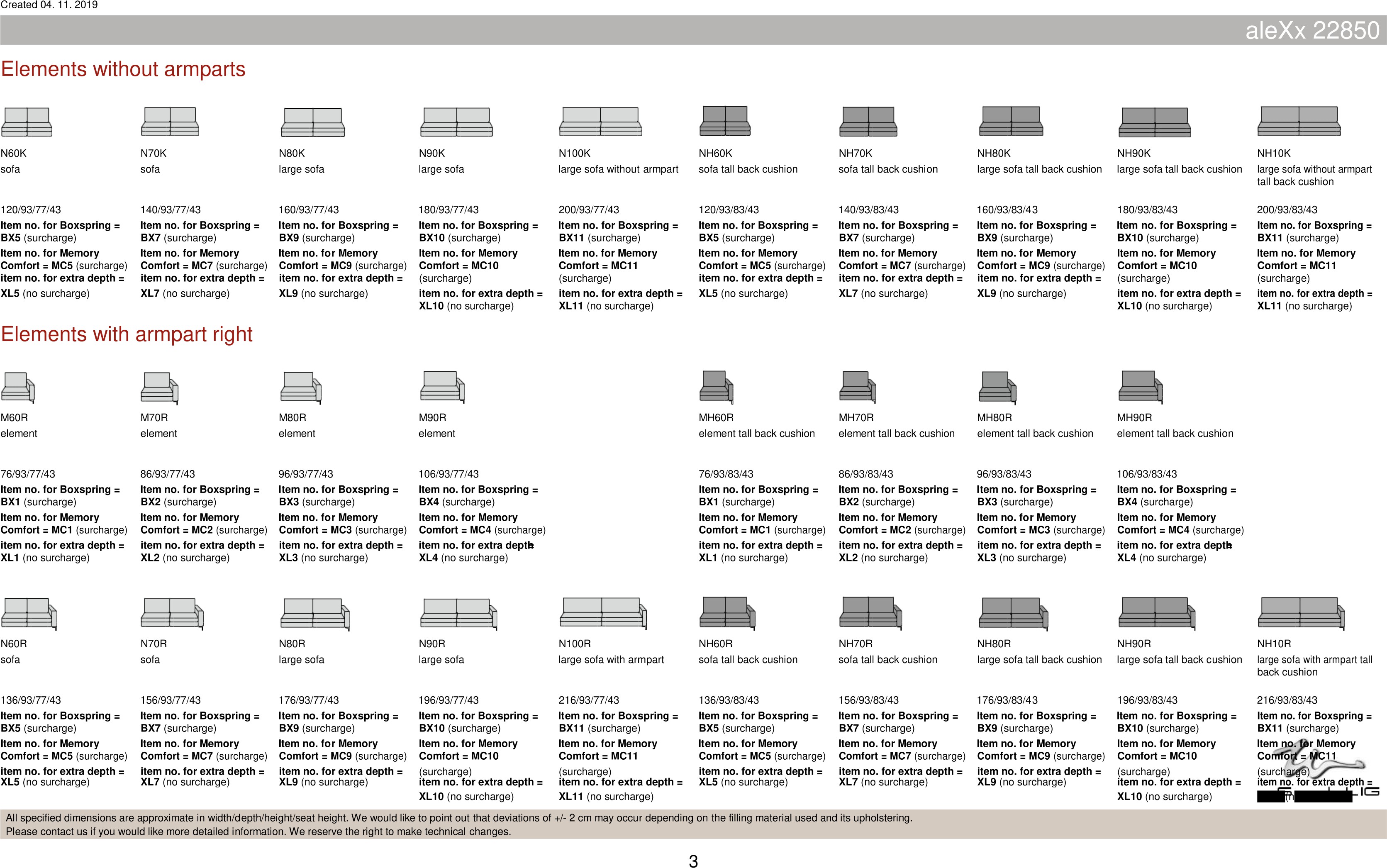Select the NH90K large sofa illustration
Image resolution: width=1387 pixels, height=868 pixels.
coord(1155,122)
